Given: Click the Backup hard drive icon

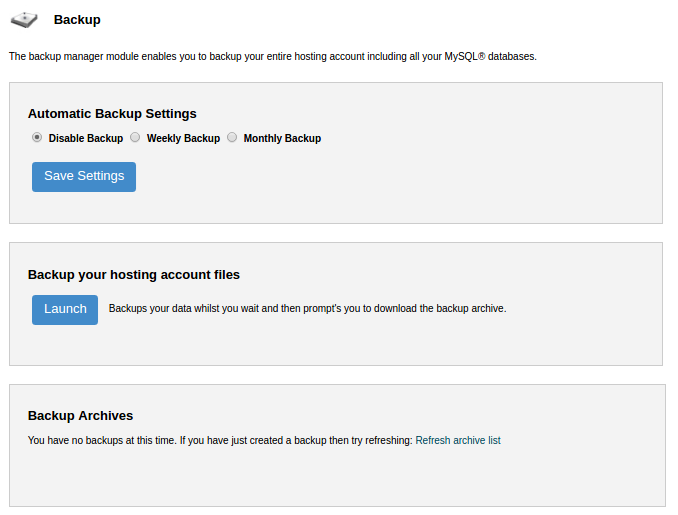Looking at the screenshot, I should [x=24, y=20].
